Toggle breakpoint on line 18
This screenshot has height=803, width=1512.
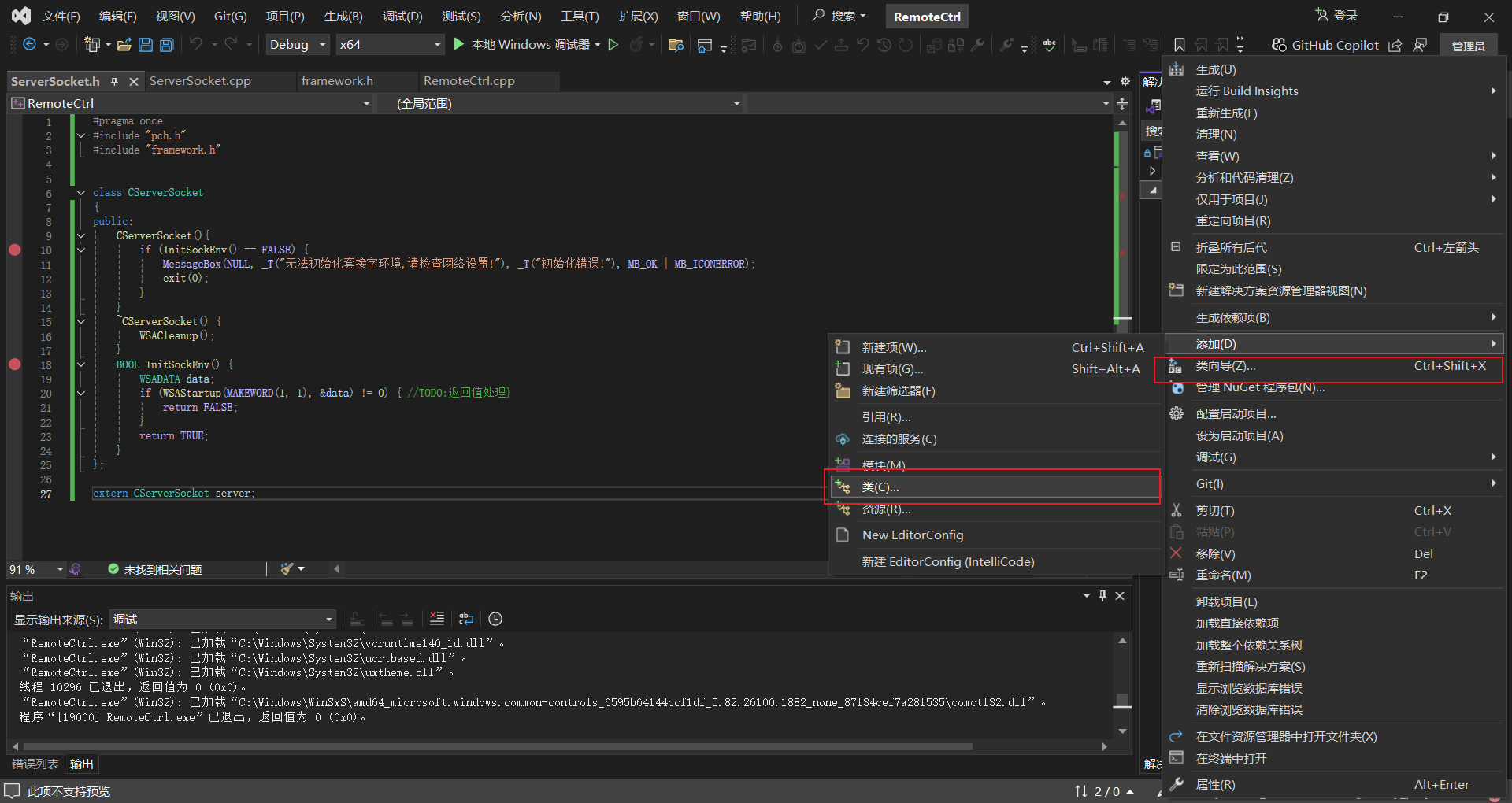pos(14,364)
